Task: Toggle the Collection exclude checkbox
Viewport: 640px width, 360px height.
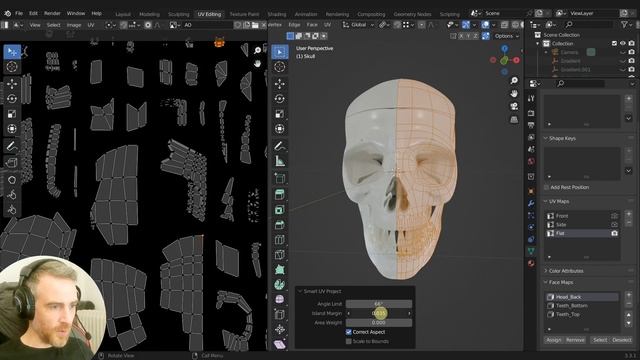Action: (614, 43)
